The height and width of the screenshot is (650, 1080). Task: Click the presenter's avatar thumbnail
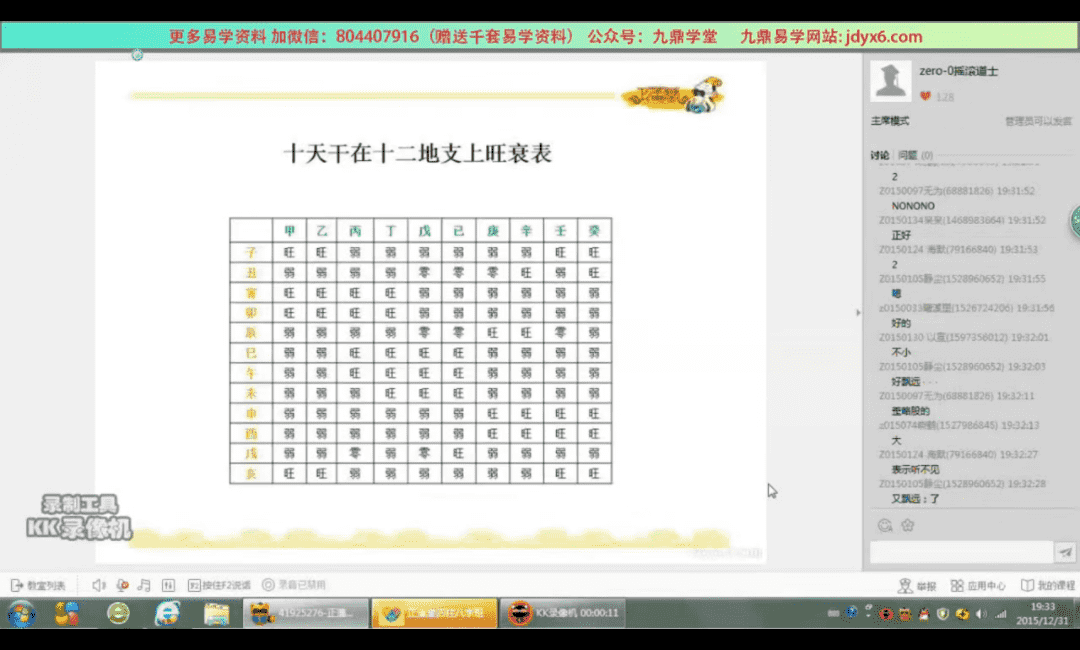890,81
